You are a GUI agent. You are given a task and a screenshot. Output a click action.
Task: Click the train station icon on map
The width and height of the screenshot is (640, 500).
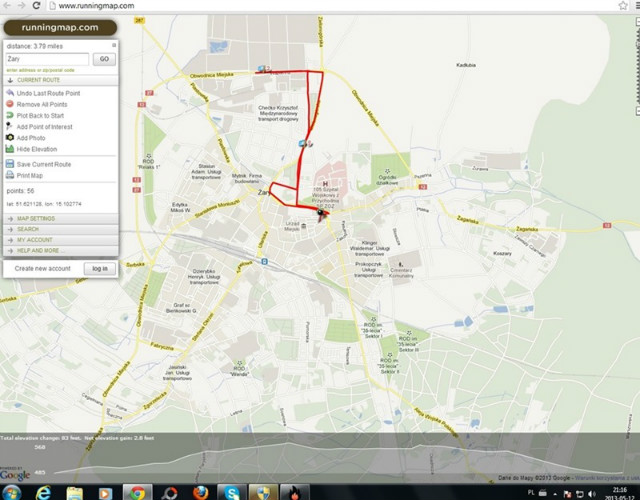(264, 262)
